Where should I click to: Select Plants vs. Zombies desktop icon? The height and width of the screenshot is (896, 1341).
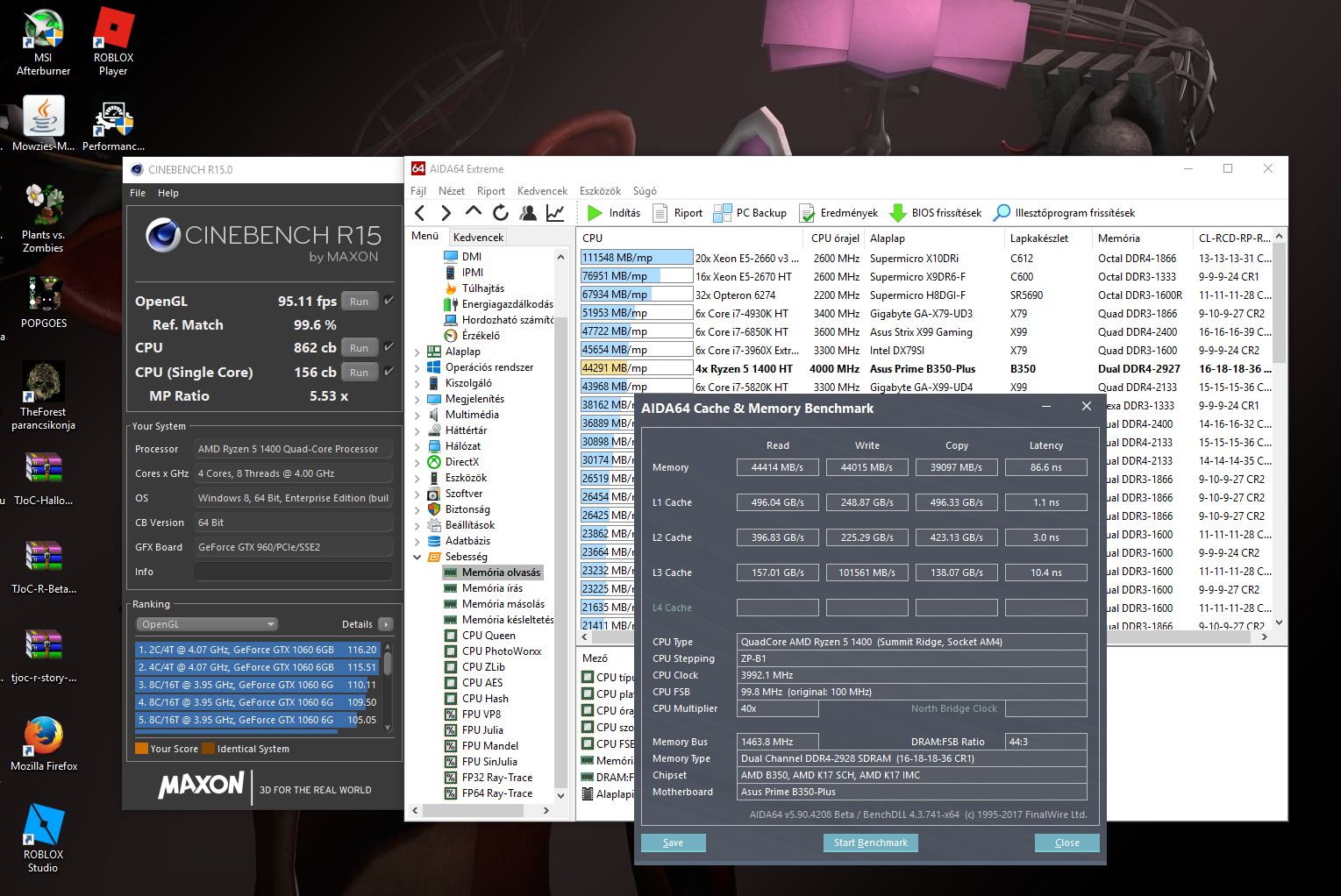pyautogui.click(x=43, y=219)
